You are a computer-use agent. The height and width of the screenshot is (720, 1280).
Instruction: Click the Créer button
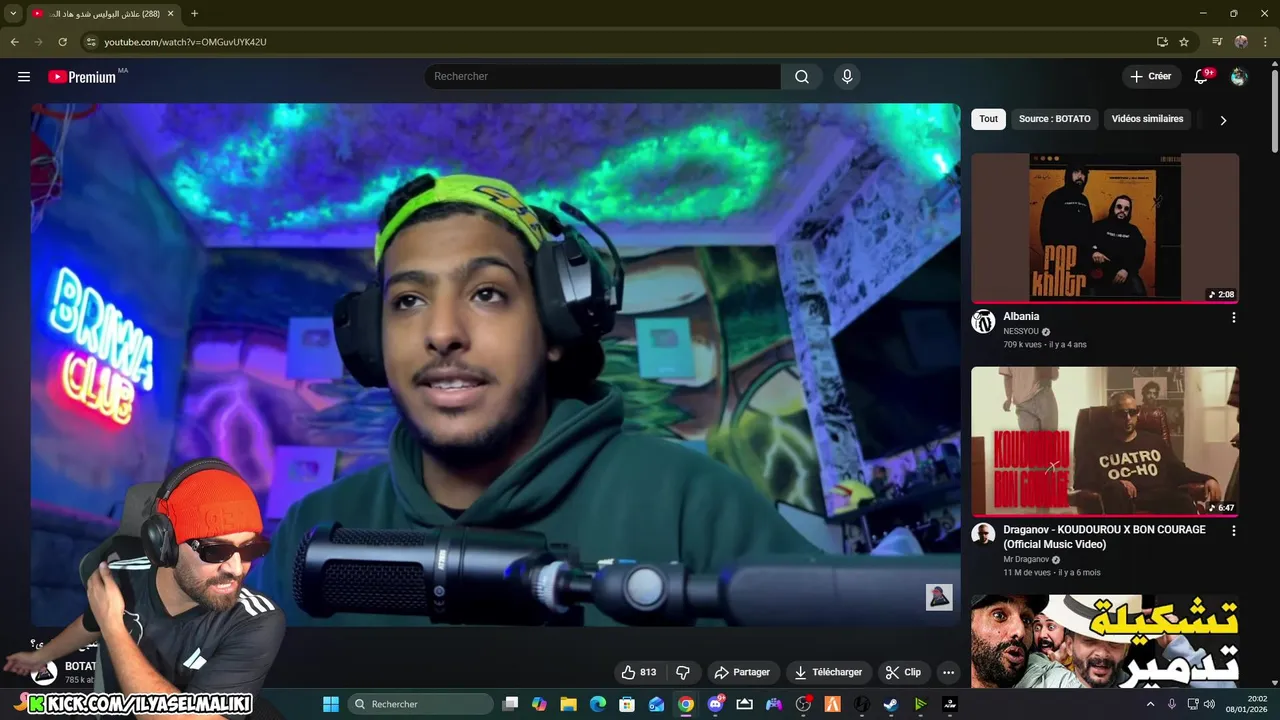pyautogui.click(x=1151, y=77)
